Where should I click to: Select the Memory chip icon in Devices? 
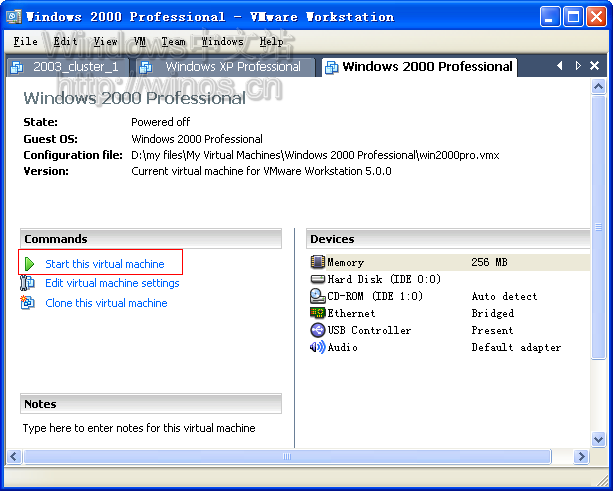point(317,262)
